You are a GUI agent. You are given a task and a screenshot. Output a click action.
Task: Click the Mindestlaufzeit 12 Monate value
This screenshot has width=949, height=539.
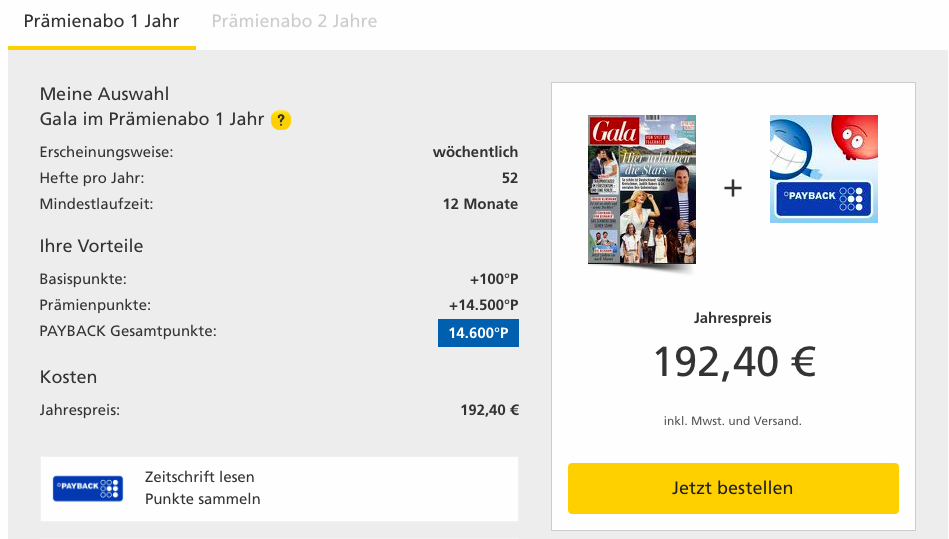point(480,204)
